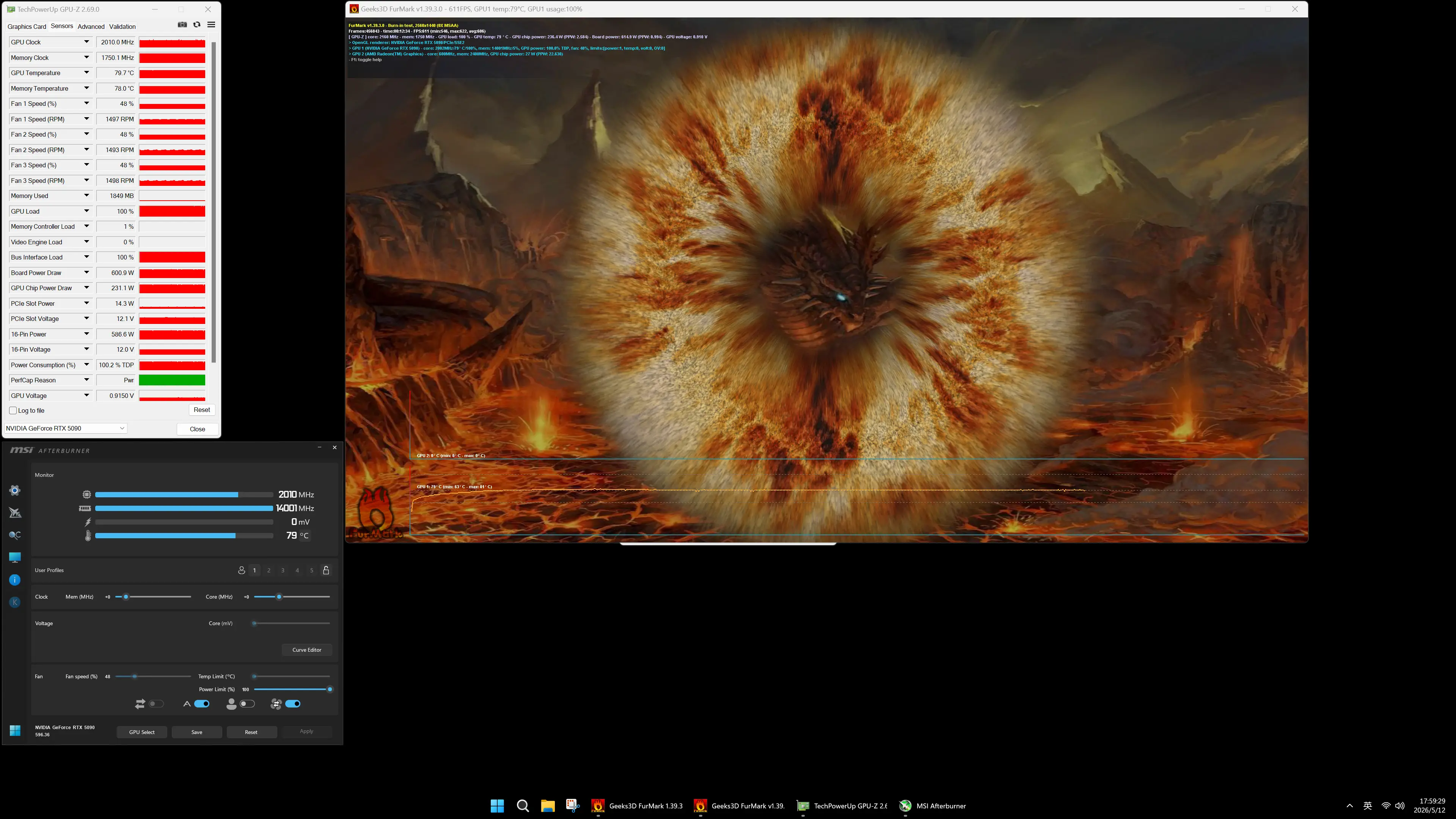Open the Memory Clock sensor dropdown
1456x819 pixels.
[86, 57]
